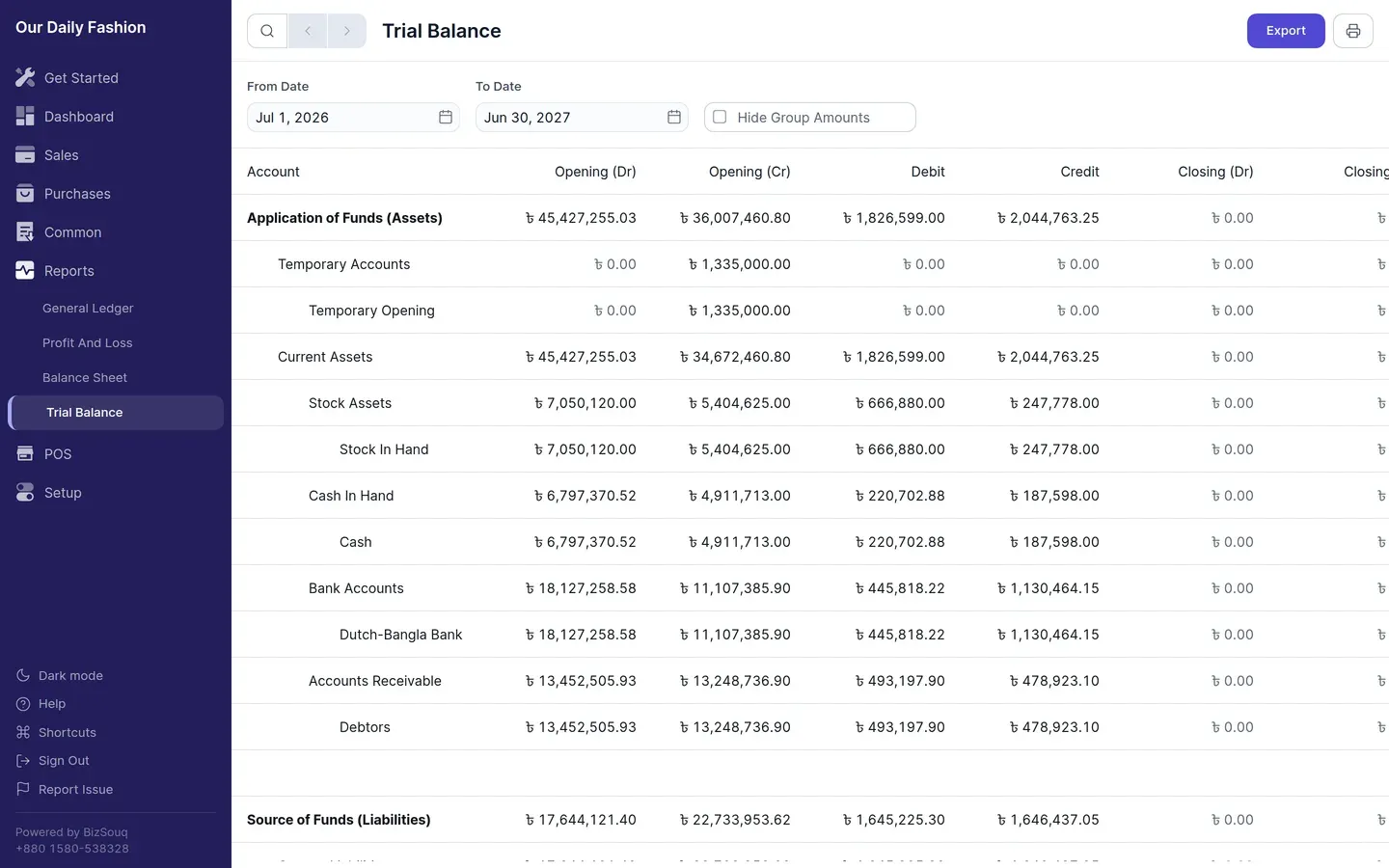
Task: Click the Get Started wrench icon
Action: pos(25,77)
